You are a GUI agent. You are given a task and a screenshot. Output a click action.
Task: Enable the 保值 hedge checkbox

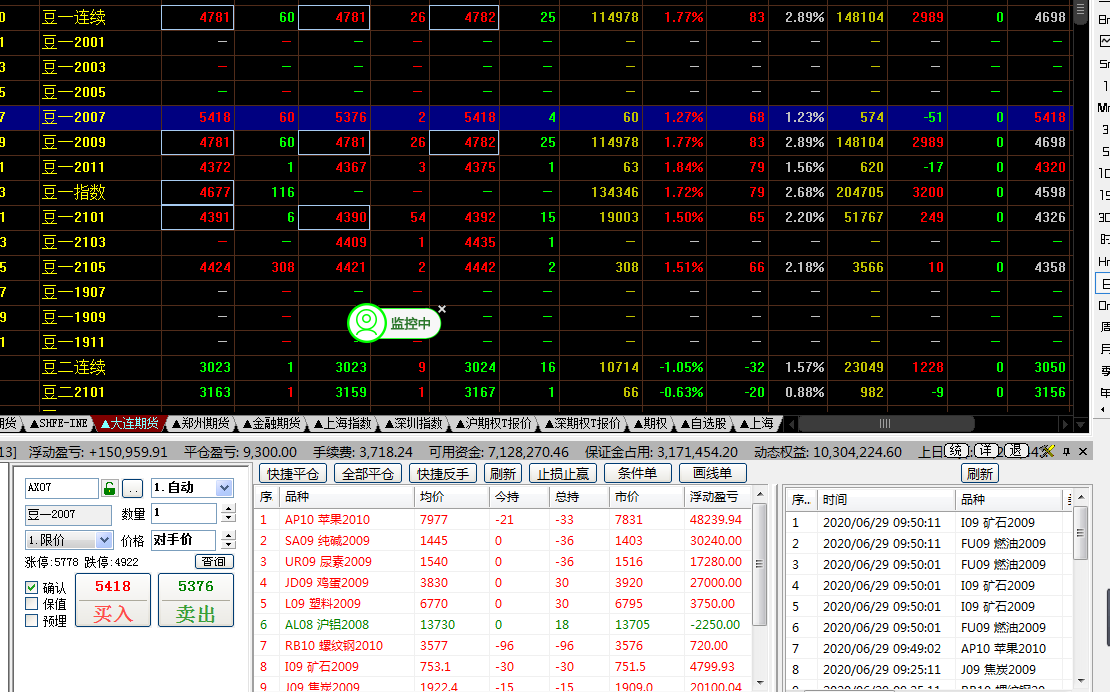pyautogui.click(x=32, y=604)
